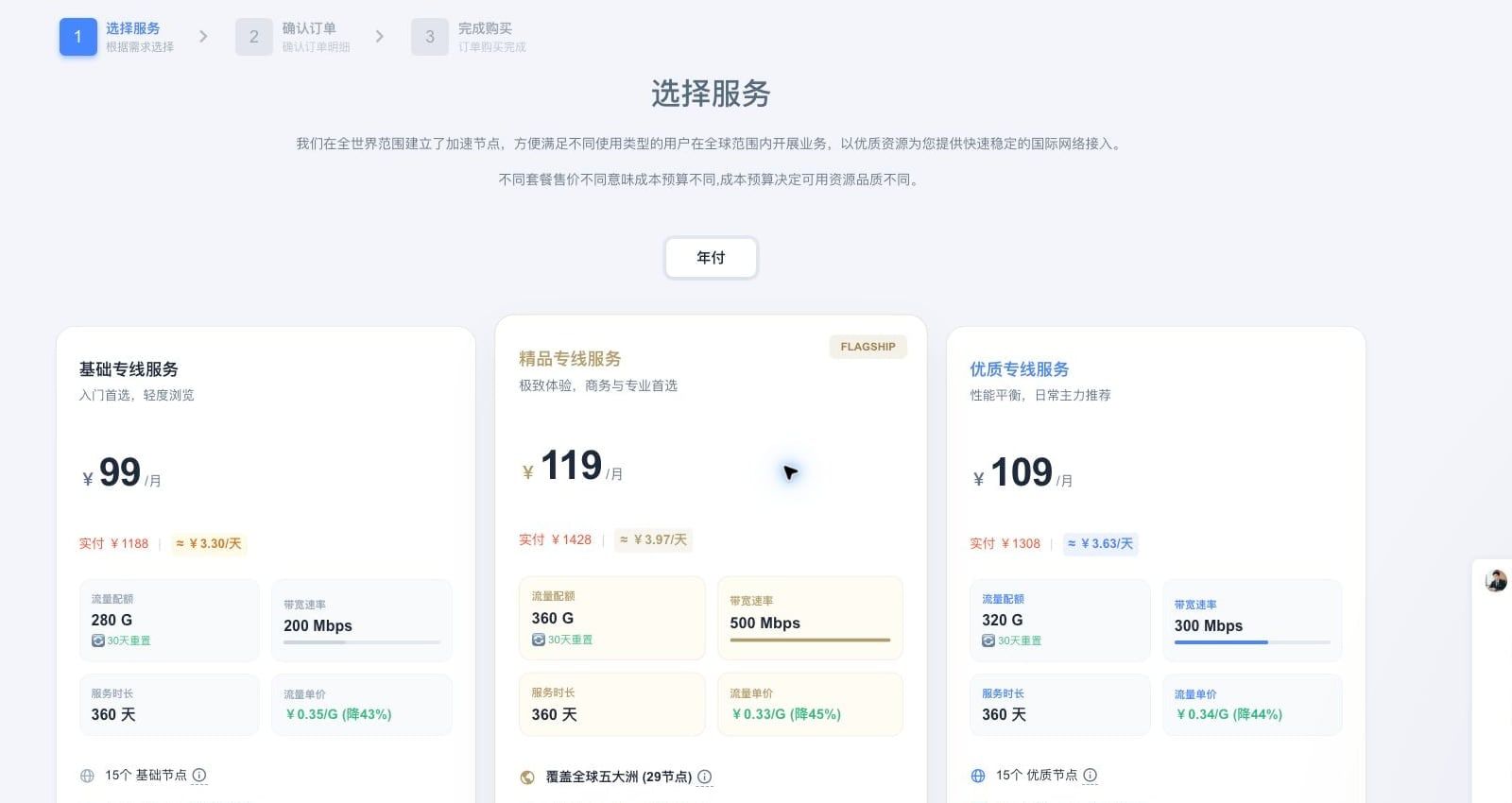Screen dimensions: 1512x803
Task: Click globe icon beside 15个 基础节点
Action: [87, 776]
